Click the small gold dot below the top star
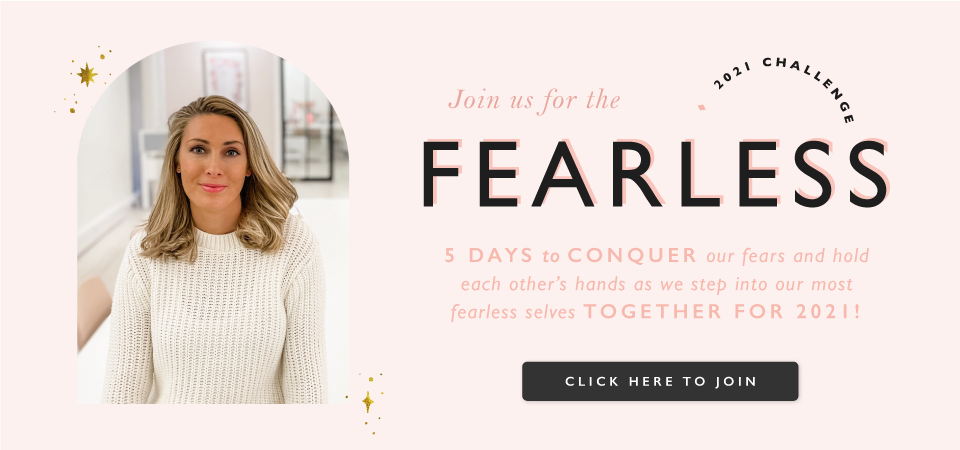 (72, 110)
